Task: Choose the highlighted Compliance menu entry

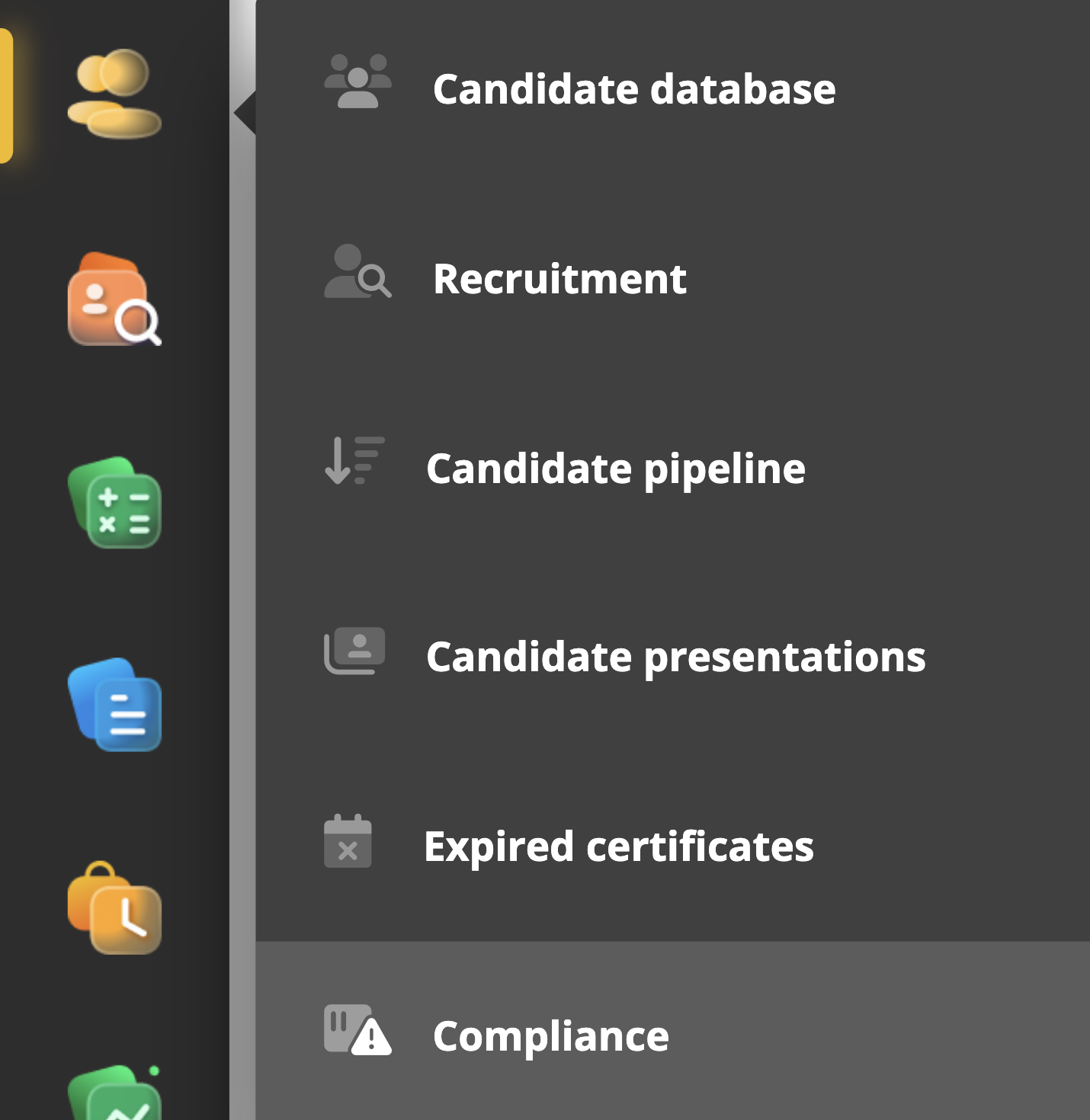Action: click(x=550, y=1036)
